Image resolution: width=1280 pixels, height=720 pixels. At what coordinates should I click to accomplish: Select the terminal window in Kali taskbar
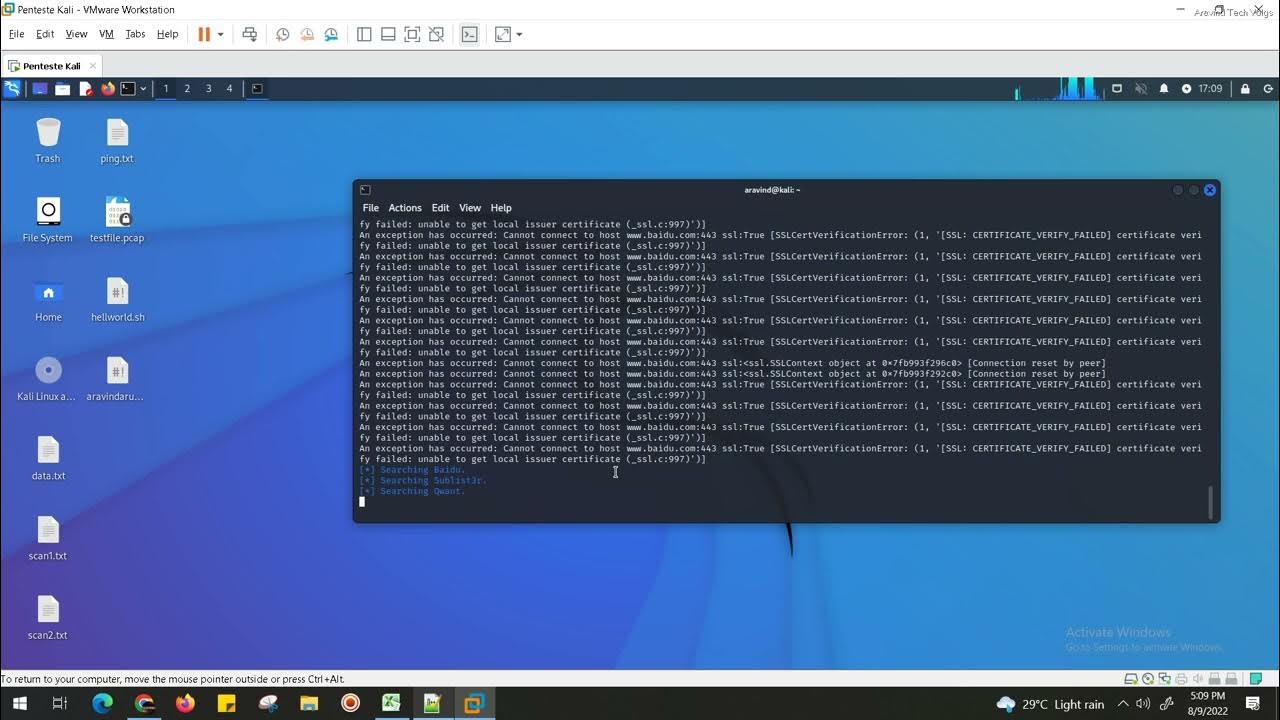(x=257, y=88)
